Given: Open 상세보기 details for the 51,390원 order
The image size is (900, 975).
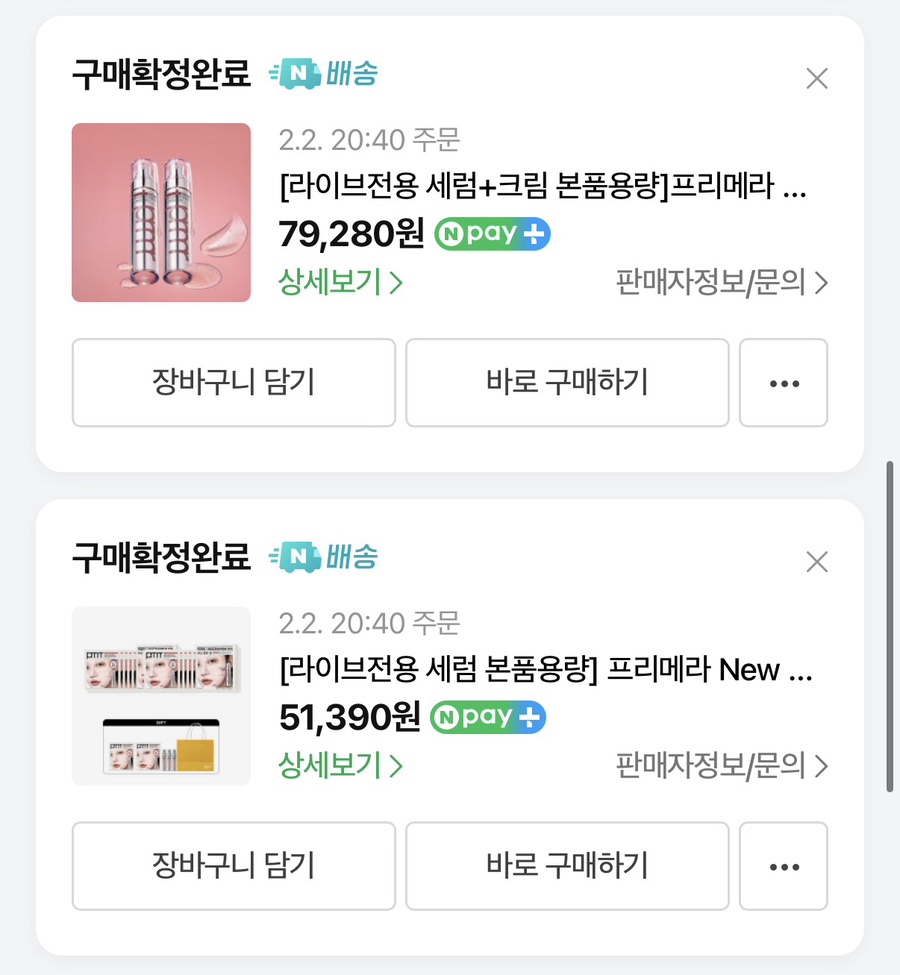Looking at the screenshot, I should [x=340, y=766].
